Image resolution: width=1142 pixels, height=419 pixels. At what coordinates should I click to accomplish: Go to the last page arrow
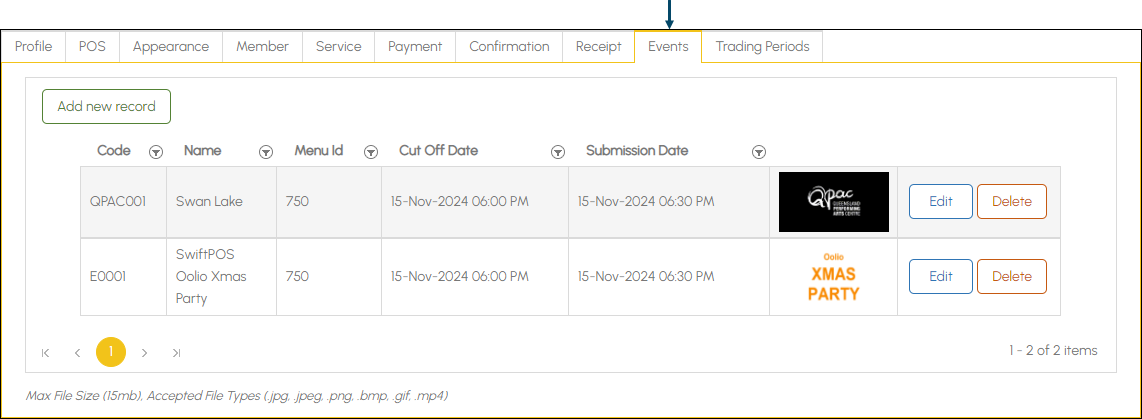(176, 353)
